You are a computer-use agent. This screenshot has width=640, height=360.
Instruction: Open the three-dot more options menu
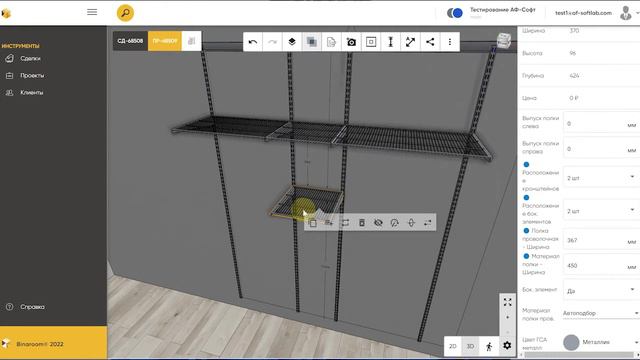[450, 42]
